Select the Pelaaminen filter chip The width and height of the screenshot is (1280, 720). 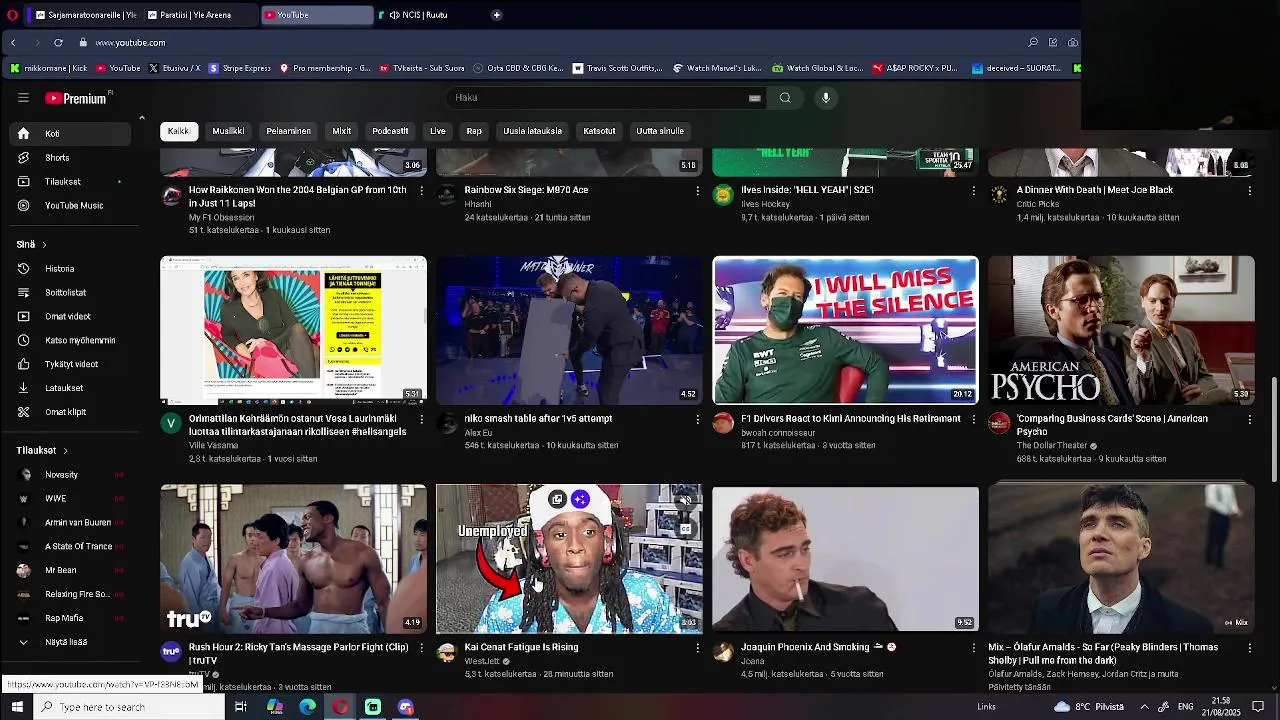pyautogui.click(x=288, y=131)
